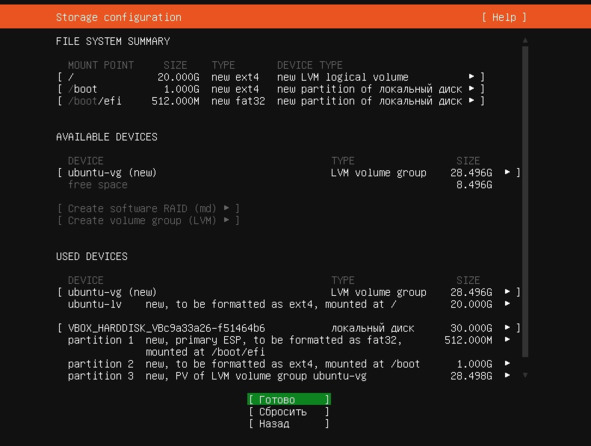Click the scrollbar down arrow
Viewport: 591px width, 446px height.
tap(525, 375)
